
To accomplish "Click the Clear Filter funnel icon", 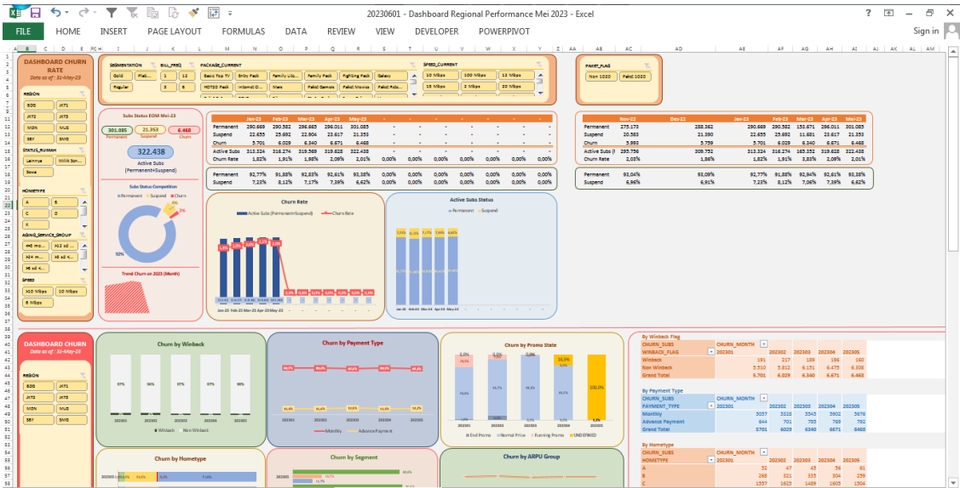I will tap(132, 12).
